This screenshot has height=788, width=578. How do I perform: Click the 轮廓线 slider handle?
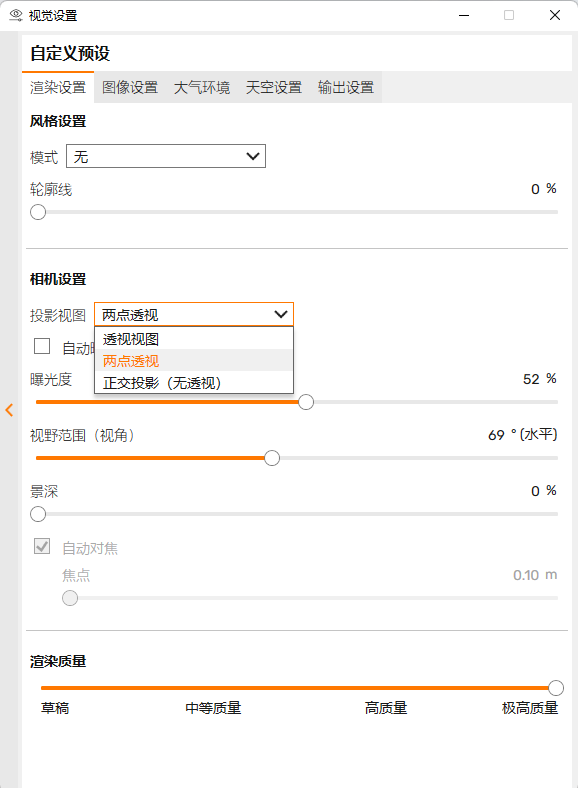[38, 212]
